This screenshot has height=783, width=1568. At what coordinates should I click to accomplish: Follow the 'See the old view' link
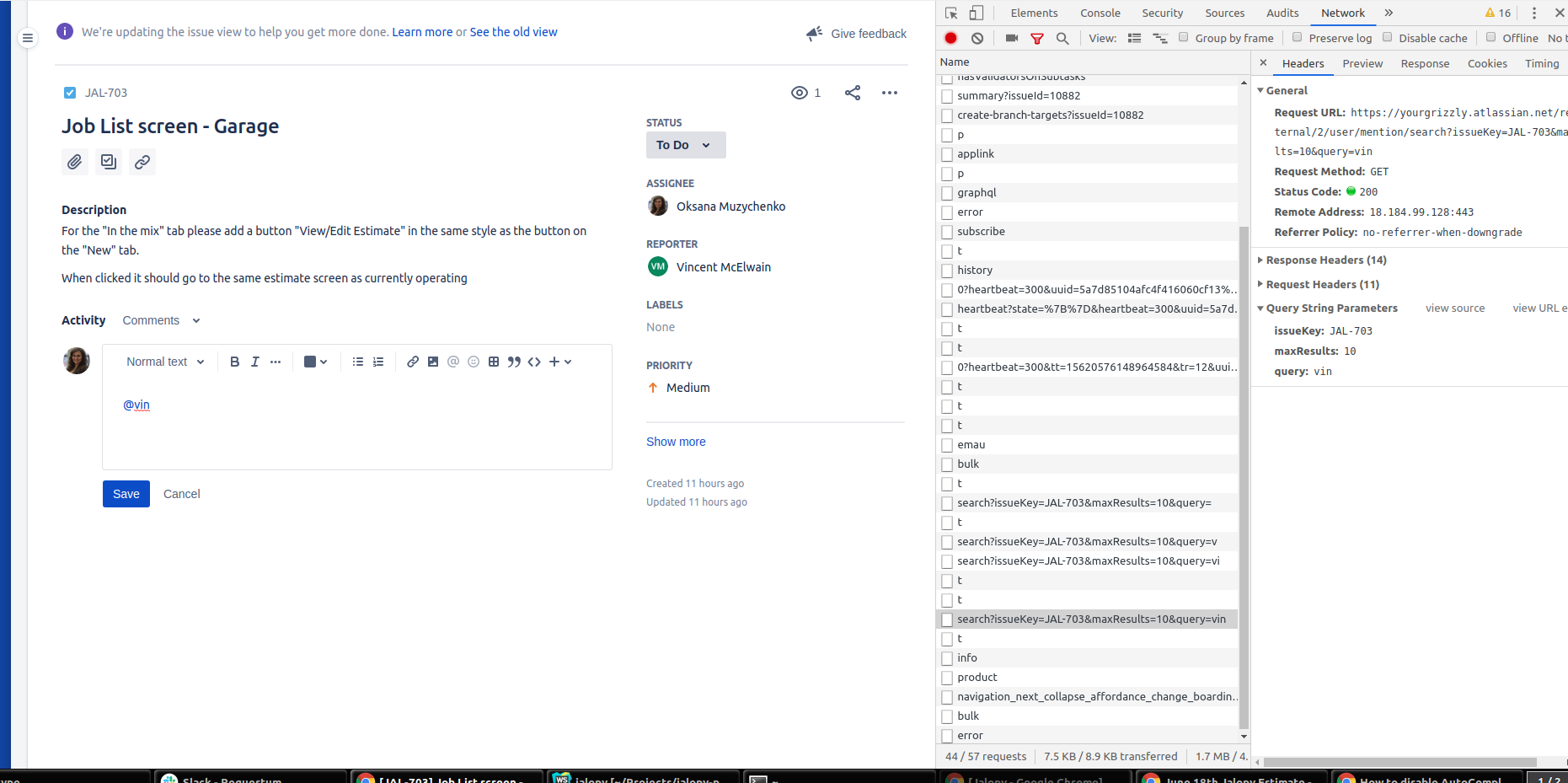pyautogui.click(x=513, y=32)
